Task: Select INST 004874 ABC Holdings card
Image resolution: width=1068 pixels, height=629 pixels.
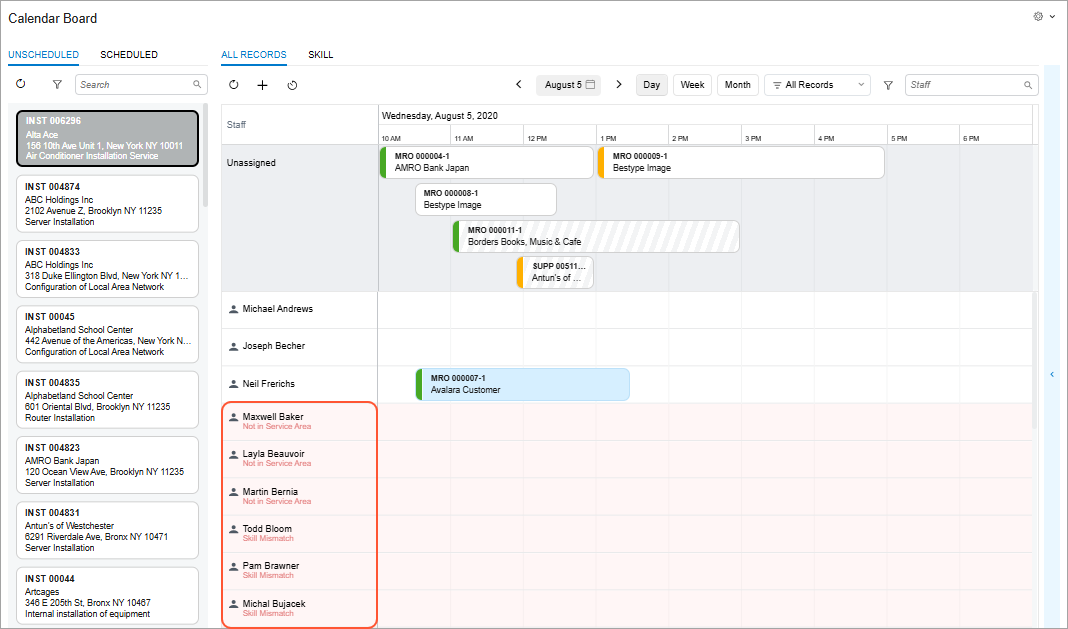Action: pos(108,204)
